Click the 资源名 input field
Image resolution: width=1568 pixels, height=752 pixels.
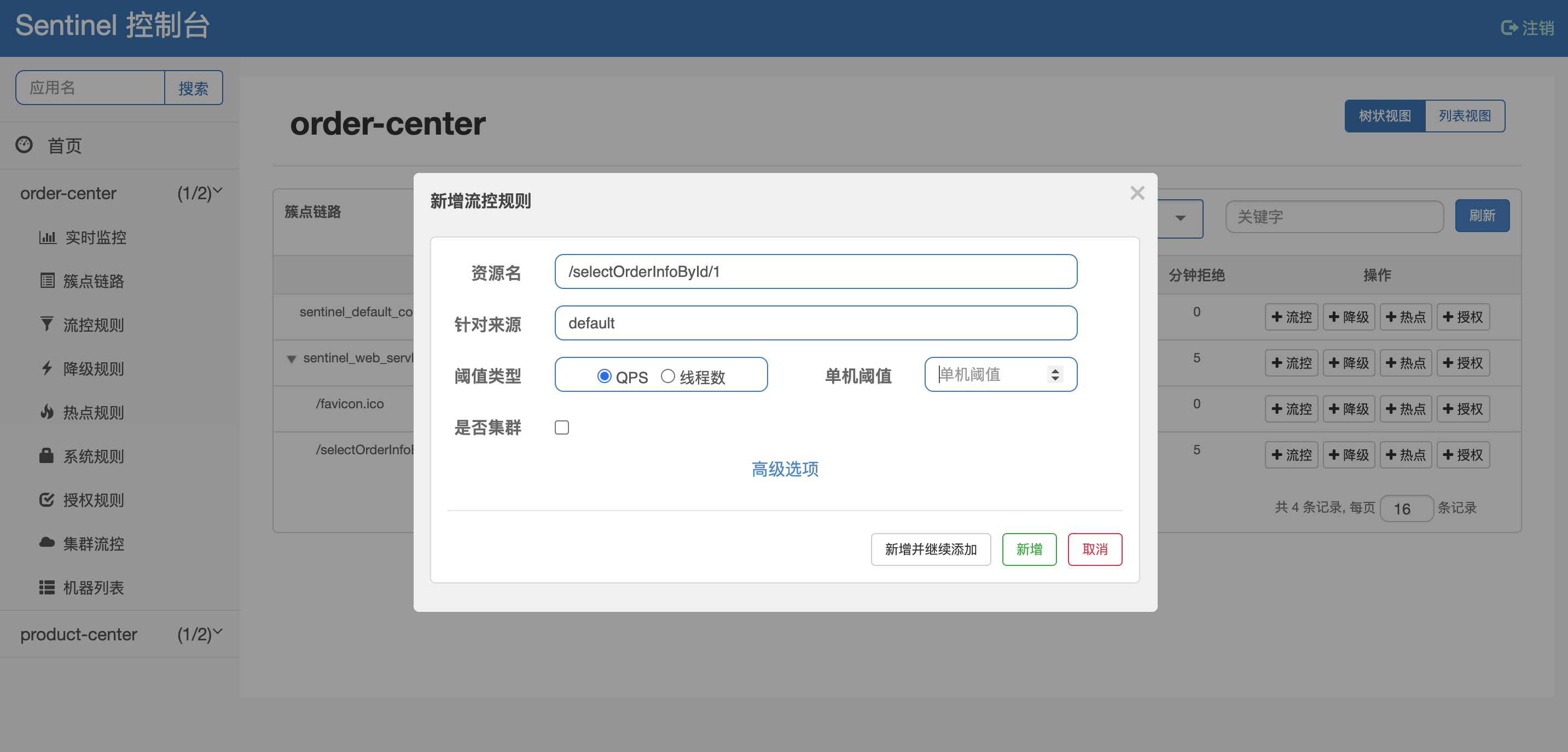pos(815,271)
